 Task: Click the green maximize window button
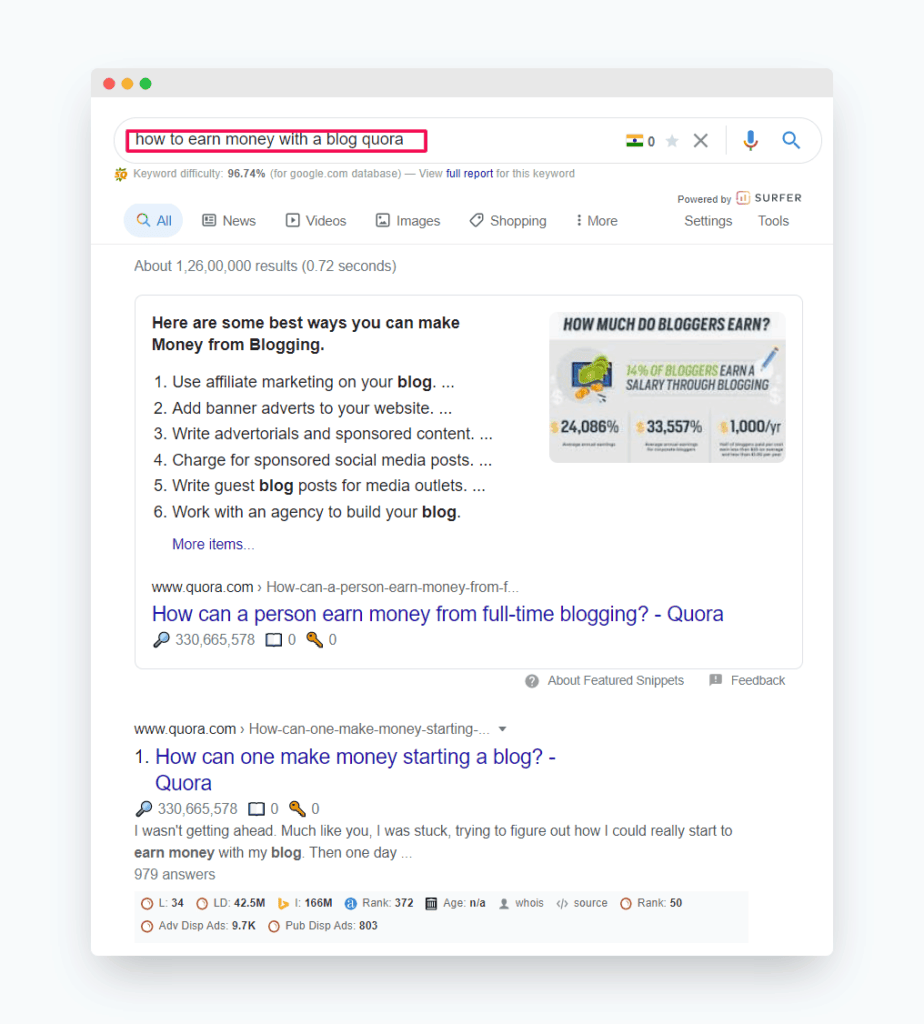[146, 84]
